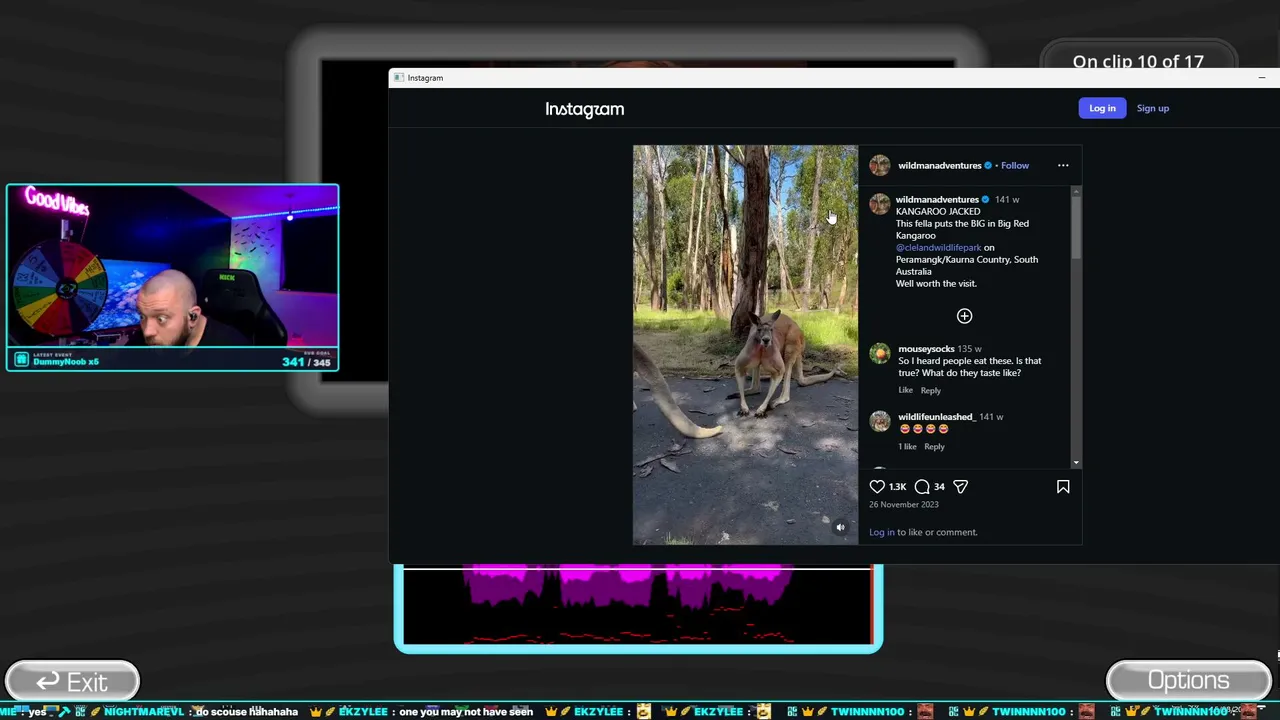The image size is (1280, 720).
Task: Click the 34 comments count
Action: pos(939,487)
